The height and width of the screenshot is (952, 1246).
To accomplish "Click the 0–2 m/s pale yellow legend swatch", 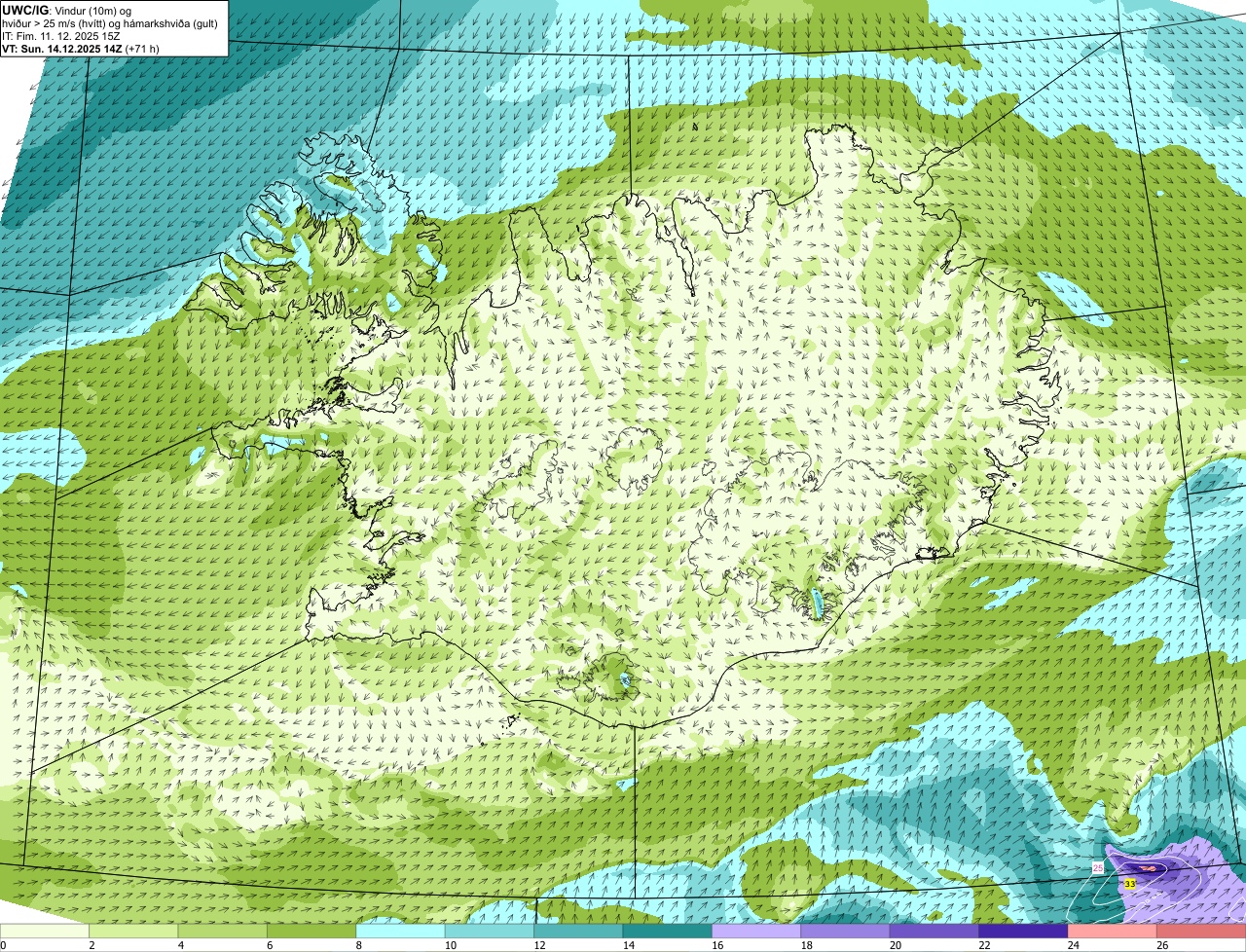I will pos(46,932).
